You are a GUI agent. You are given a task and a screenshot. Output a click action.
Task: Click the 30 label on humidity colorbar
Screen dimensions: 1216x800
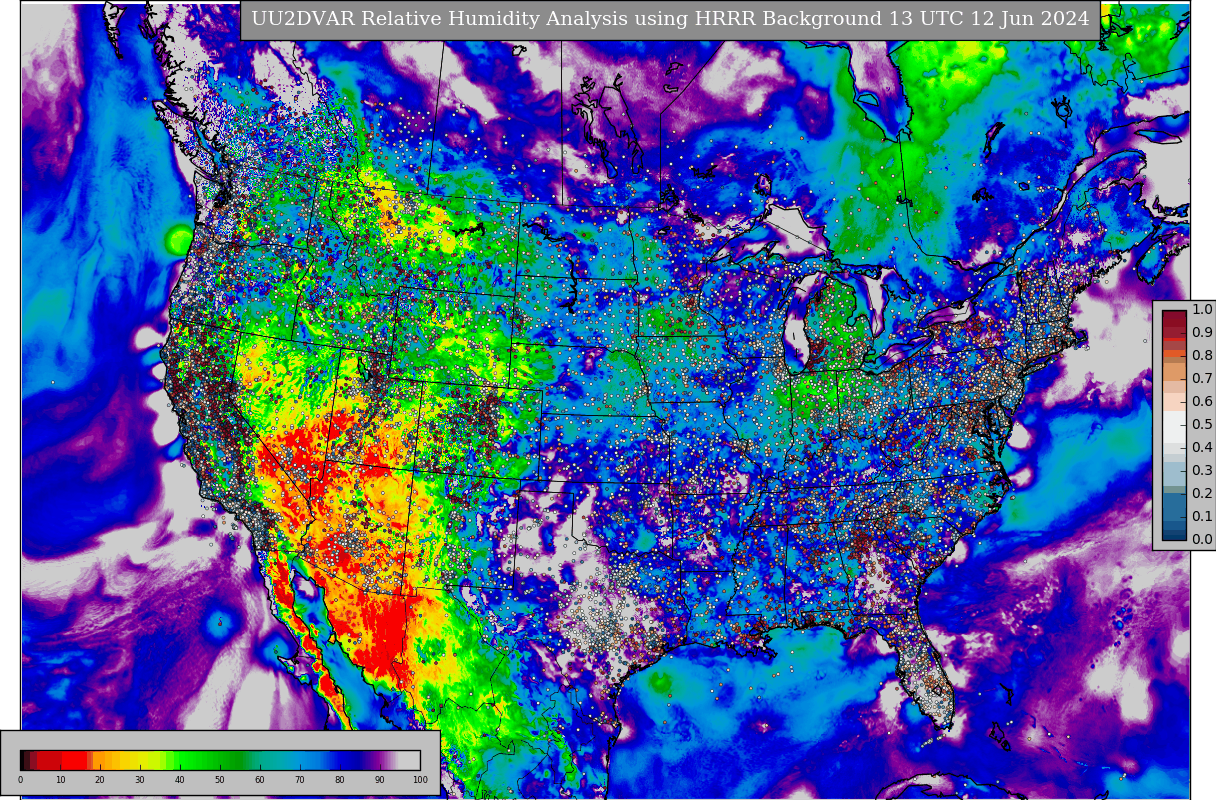[x=140, y=780]
